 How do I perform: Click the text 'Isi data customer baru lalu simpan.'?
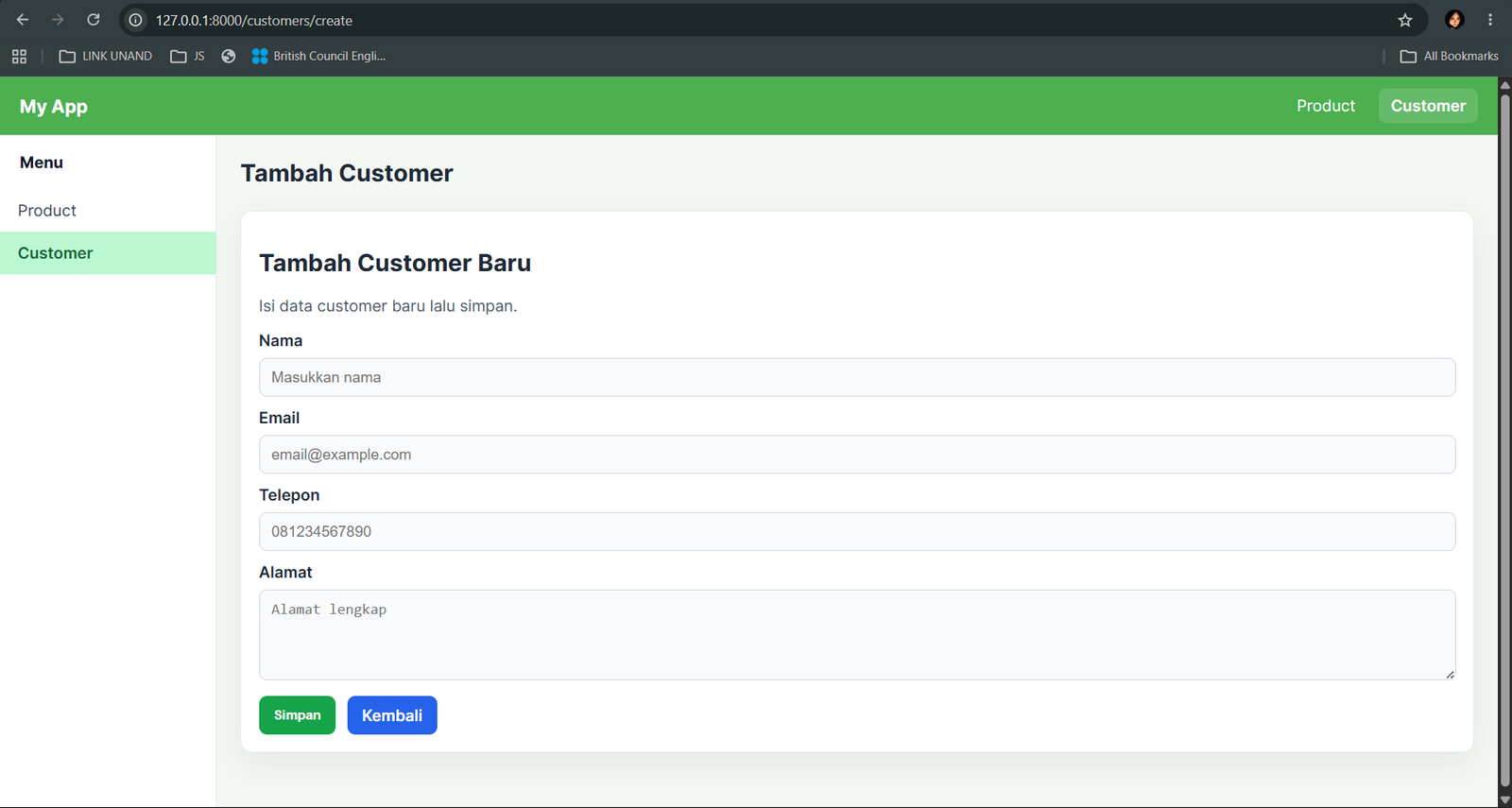coord(388,306)
